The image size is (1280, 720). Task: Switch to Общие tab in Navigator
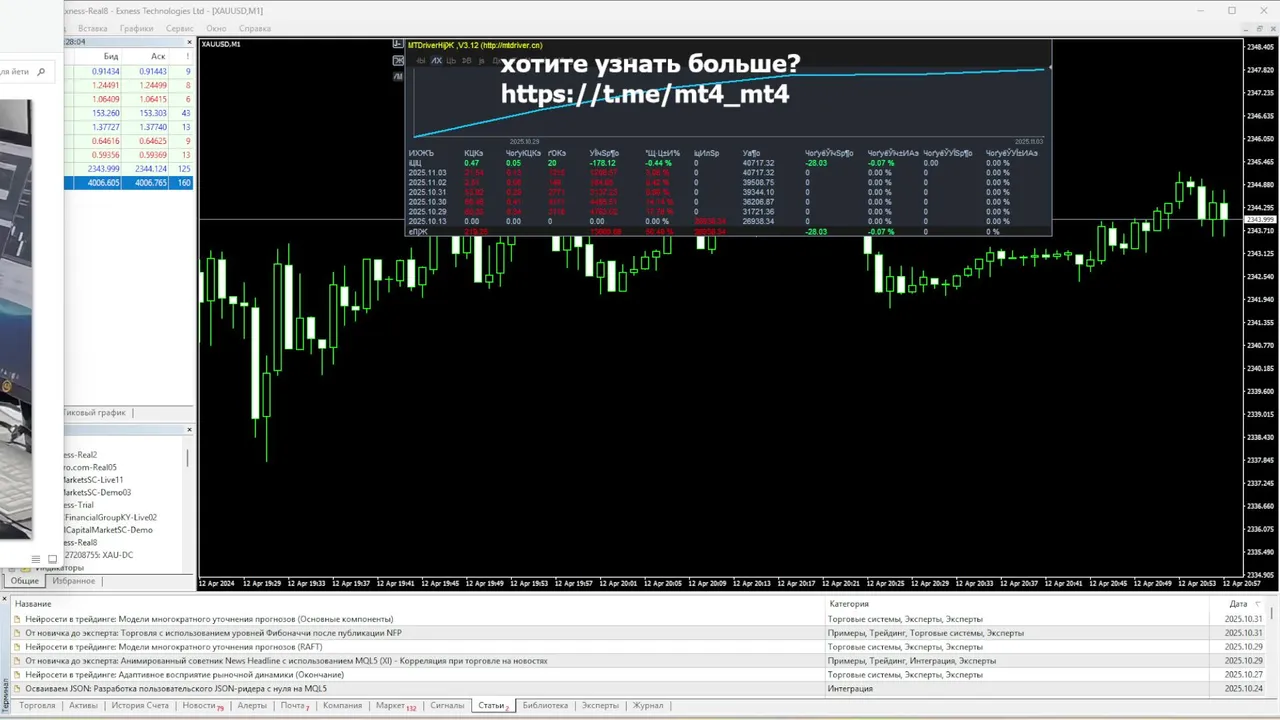[x=24, y=581]
